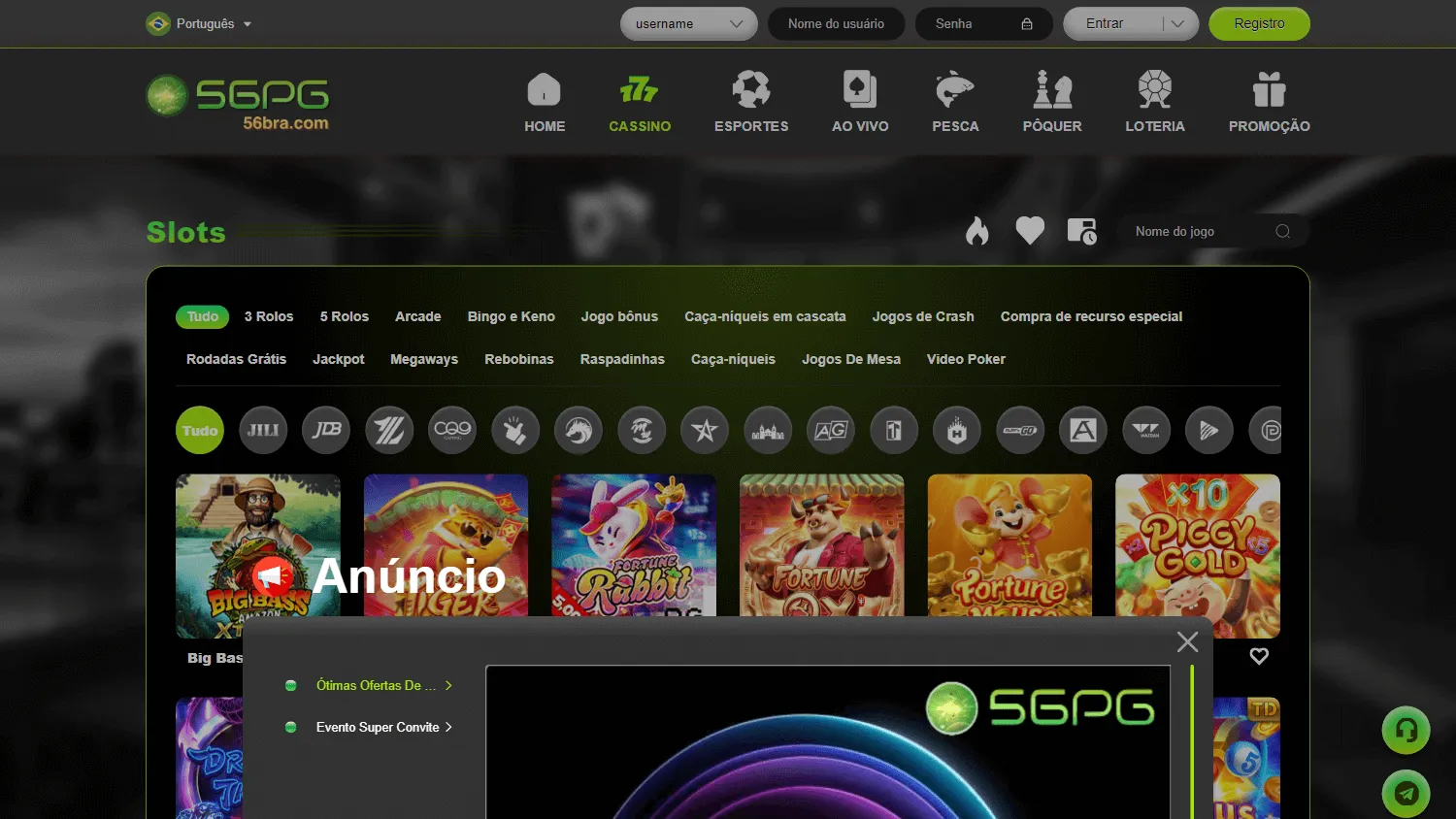Select the Tudo category filter
This screenshot has width=1456, height=819.
(202, 316)
